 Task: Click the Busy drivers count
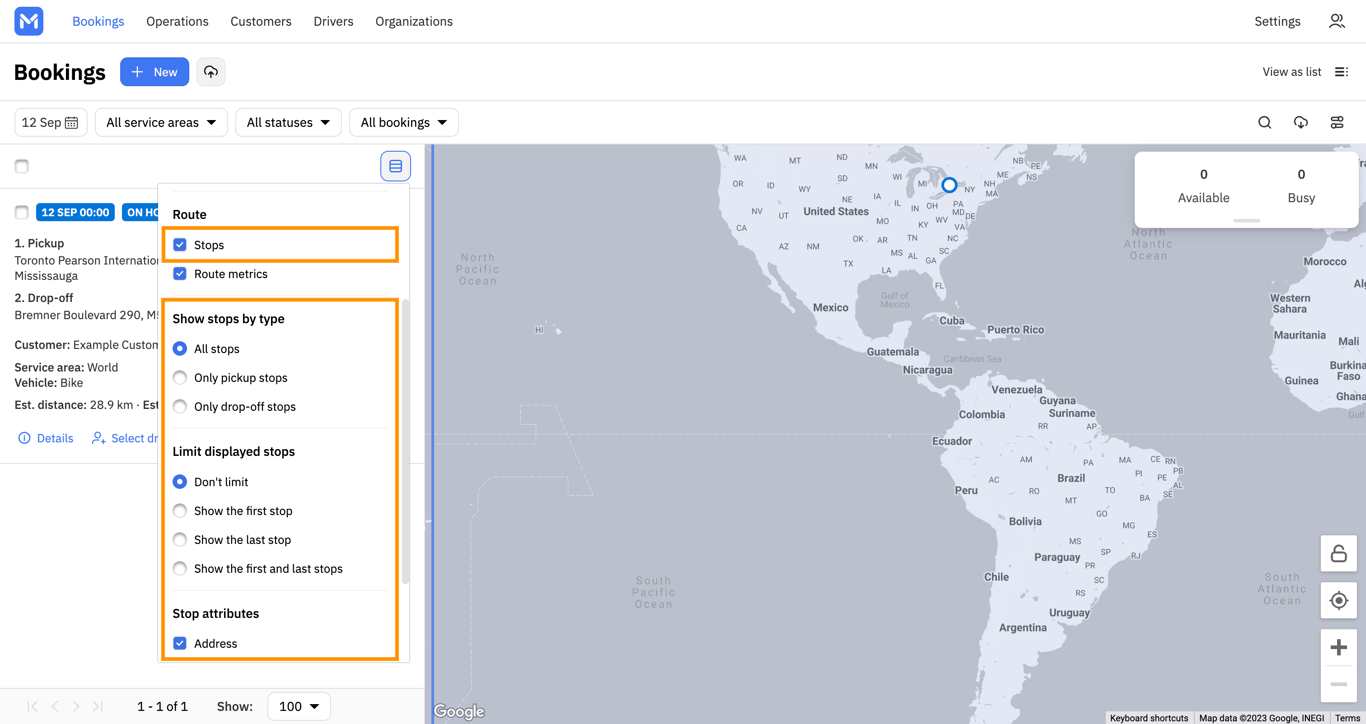click(1301, 174)
